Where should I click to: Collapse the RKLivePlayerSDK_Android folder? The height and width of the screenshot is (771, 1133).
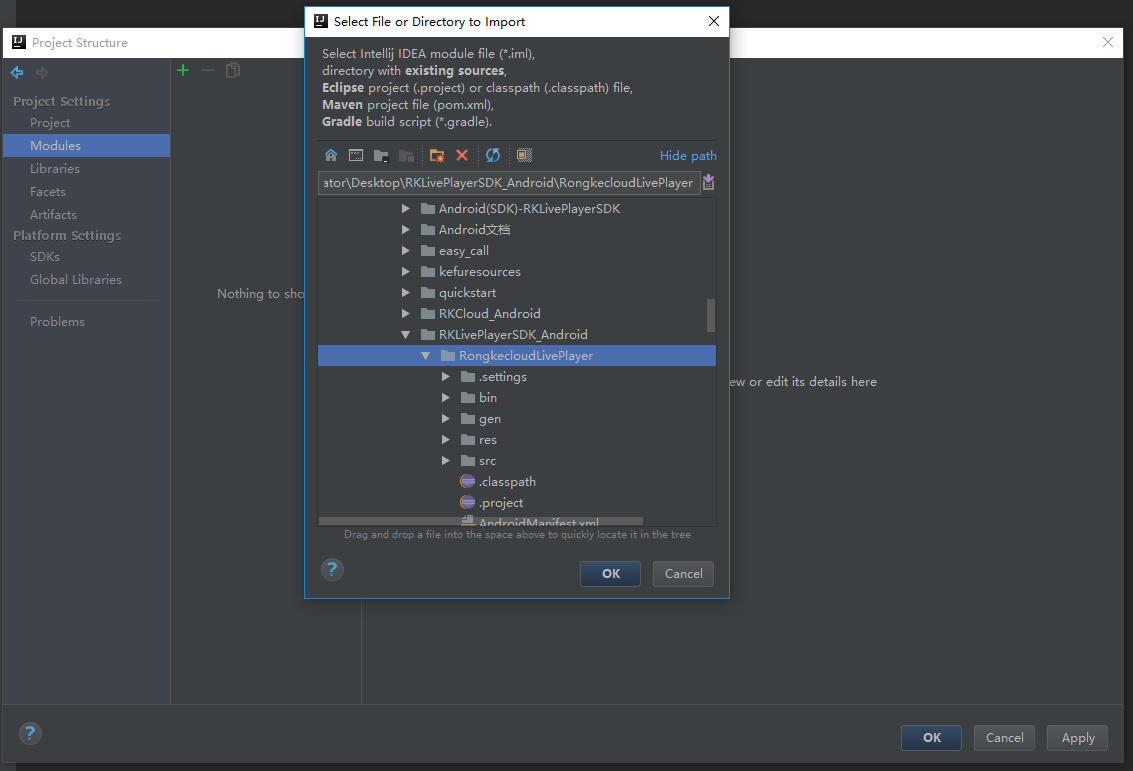405,335
